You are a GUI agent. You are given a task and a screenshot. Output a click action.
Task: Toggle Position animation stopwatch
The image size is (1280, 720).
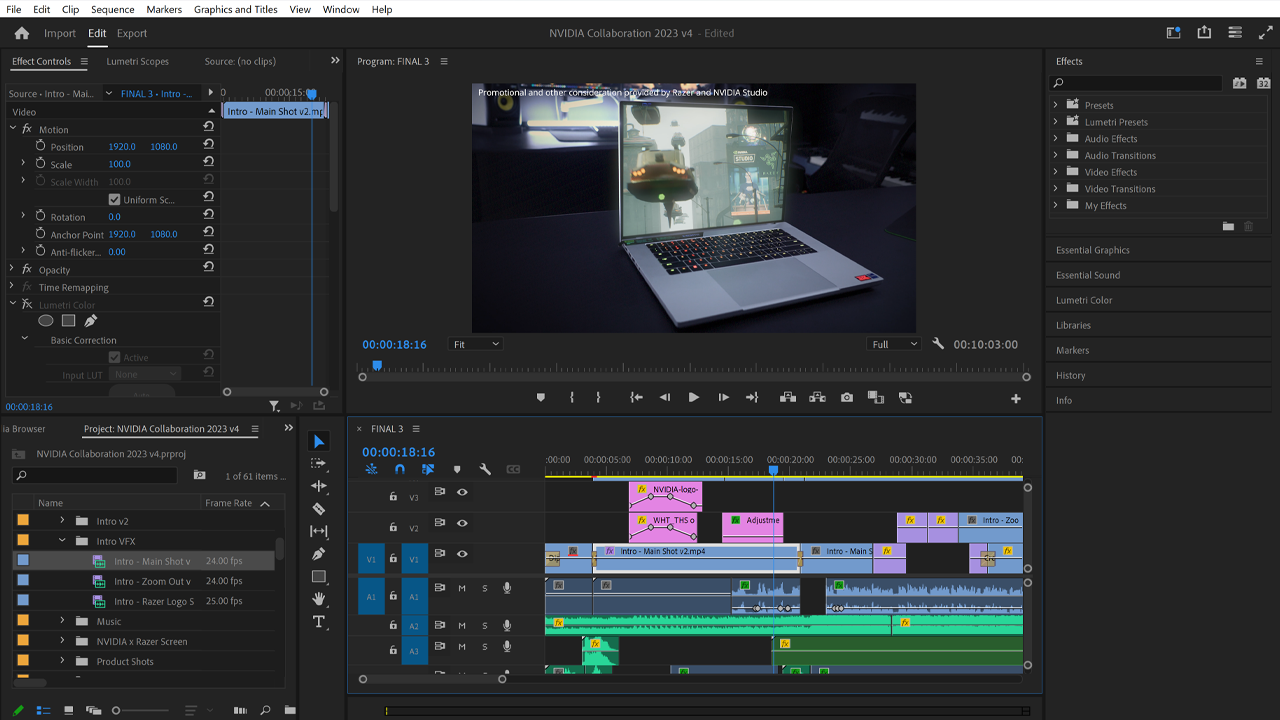click(41, 146)
